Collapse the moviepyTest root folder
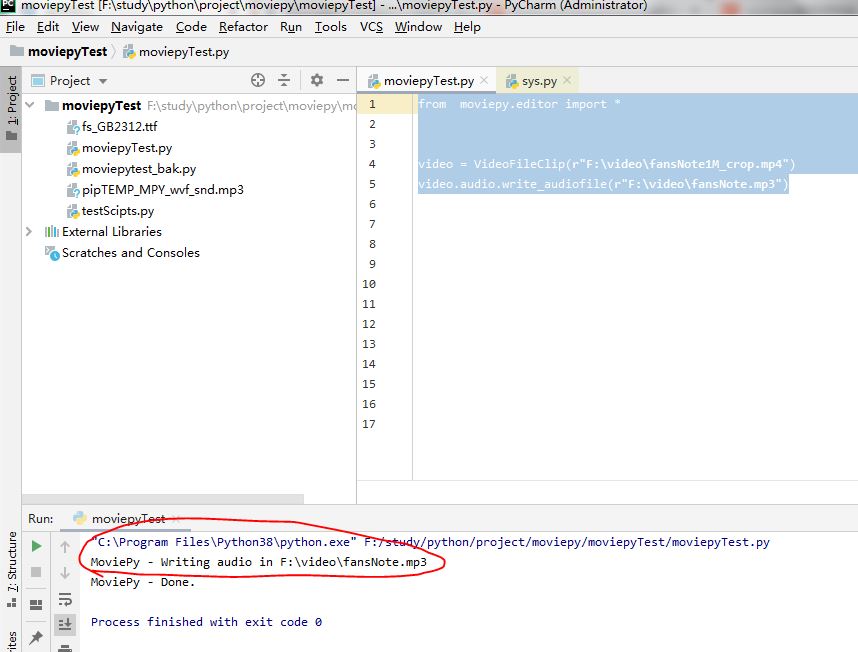The image size is (858, 652). (x=30, y=104)
